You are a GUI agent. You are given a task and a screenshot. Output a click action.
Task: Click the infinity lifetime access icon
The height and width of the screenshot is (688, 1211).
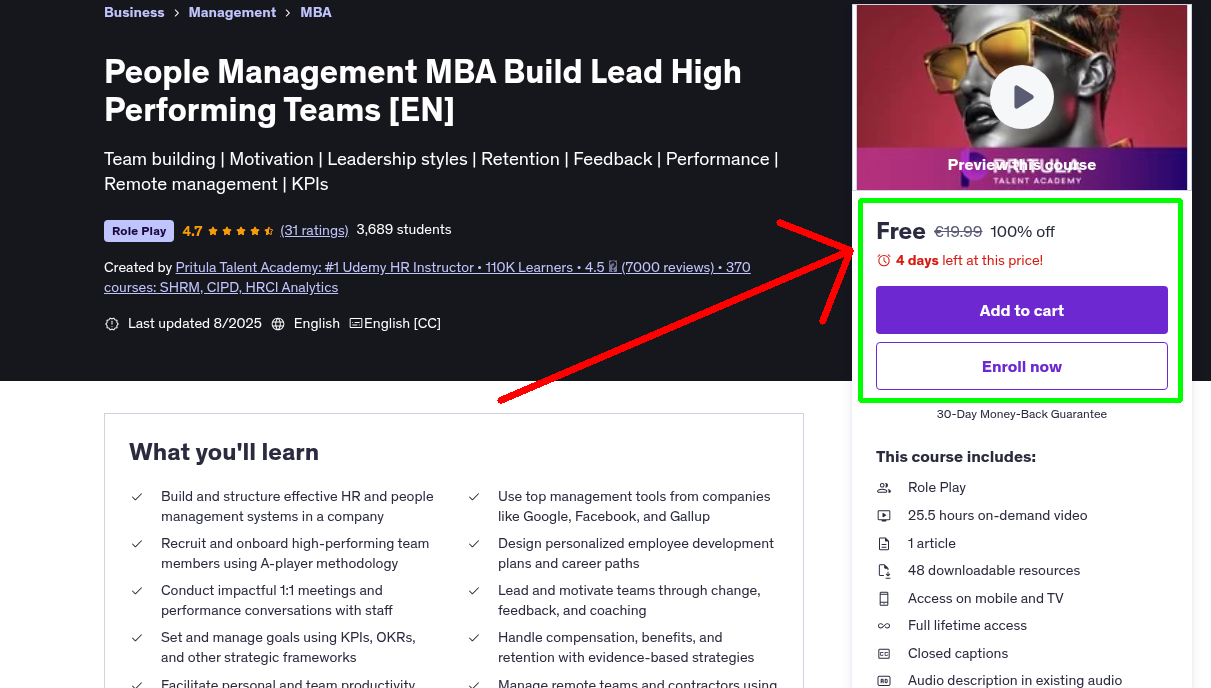884,626
